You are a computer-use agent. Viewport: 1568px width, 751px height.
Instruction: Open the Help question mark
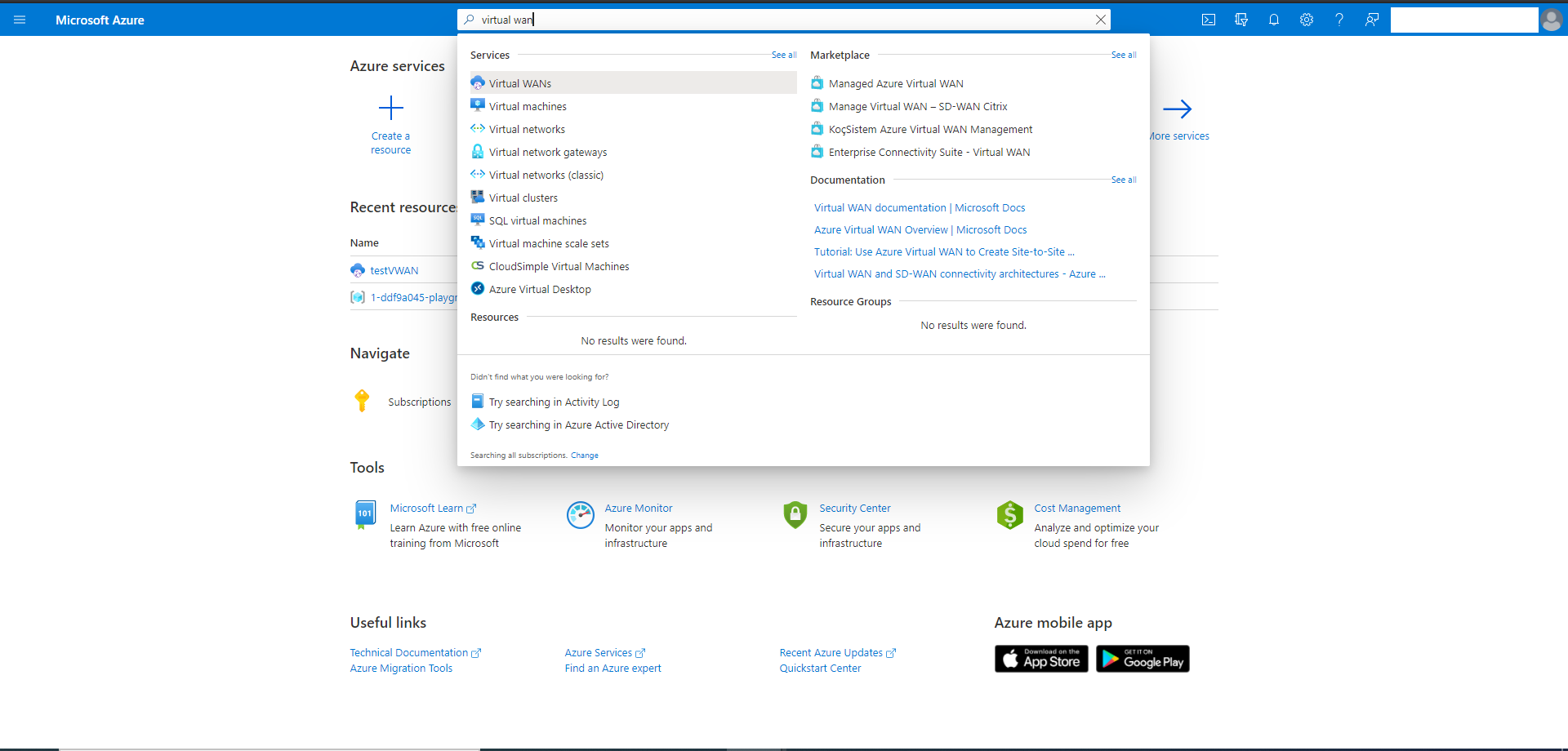(1339, 20)
